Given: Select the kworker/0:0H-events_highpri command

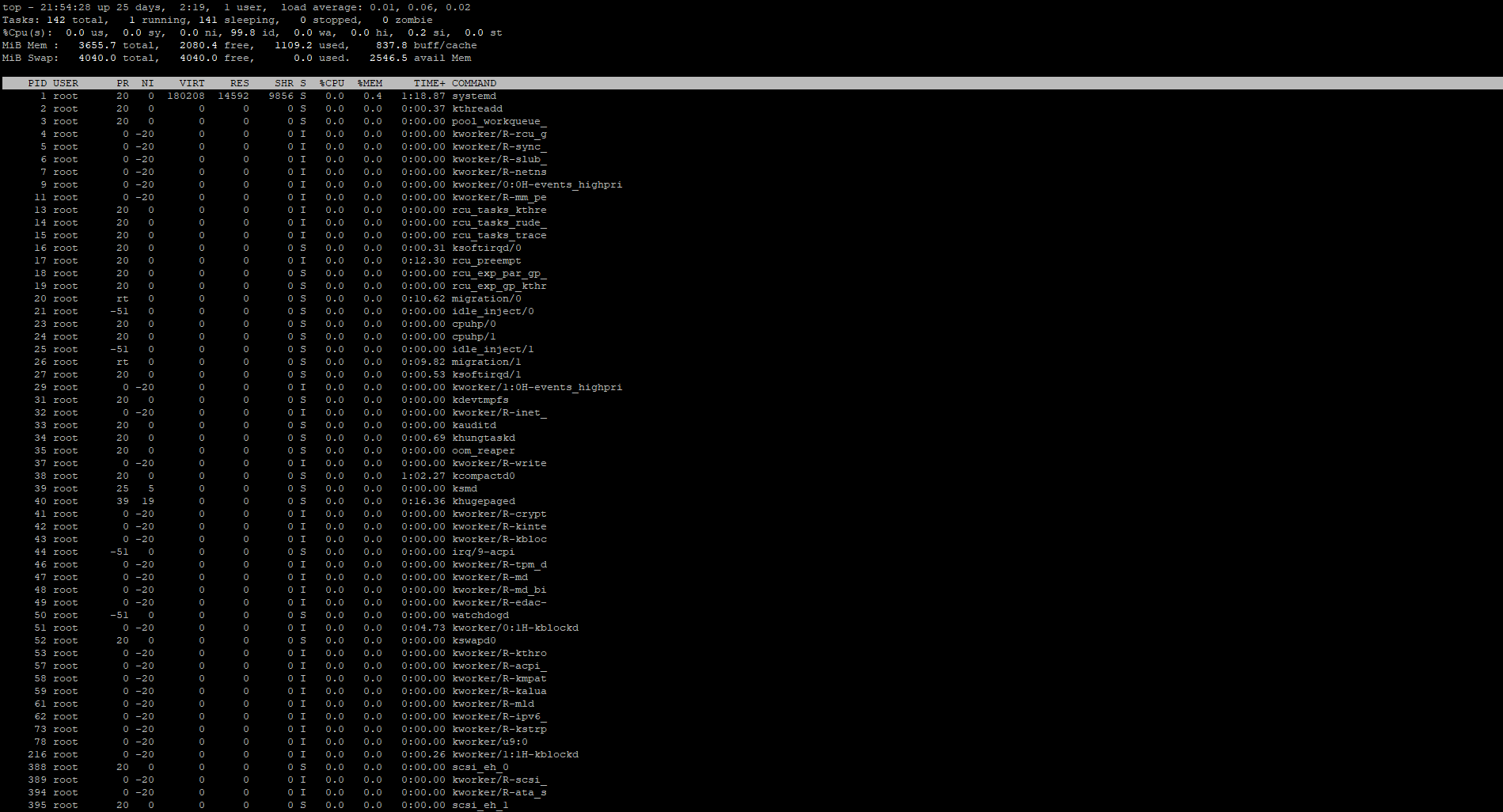Looking at the screenshot, I should (x=537, y=184).
